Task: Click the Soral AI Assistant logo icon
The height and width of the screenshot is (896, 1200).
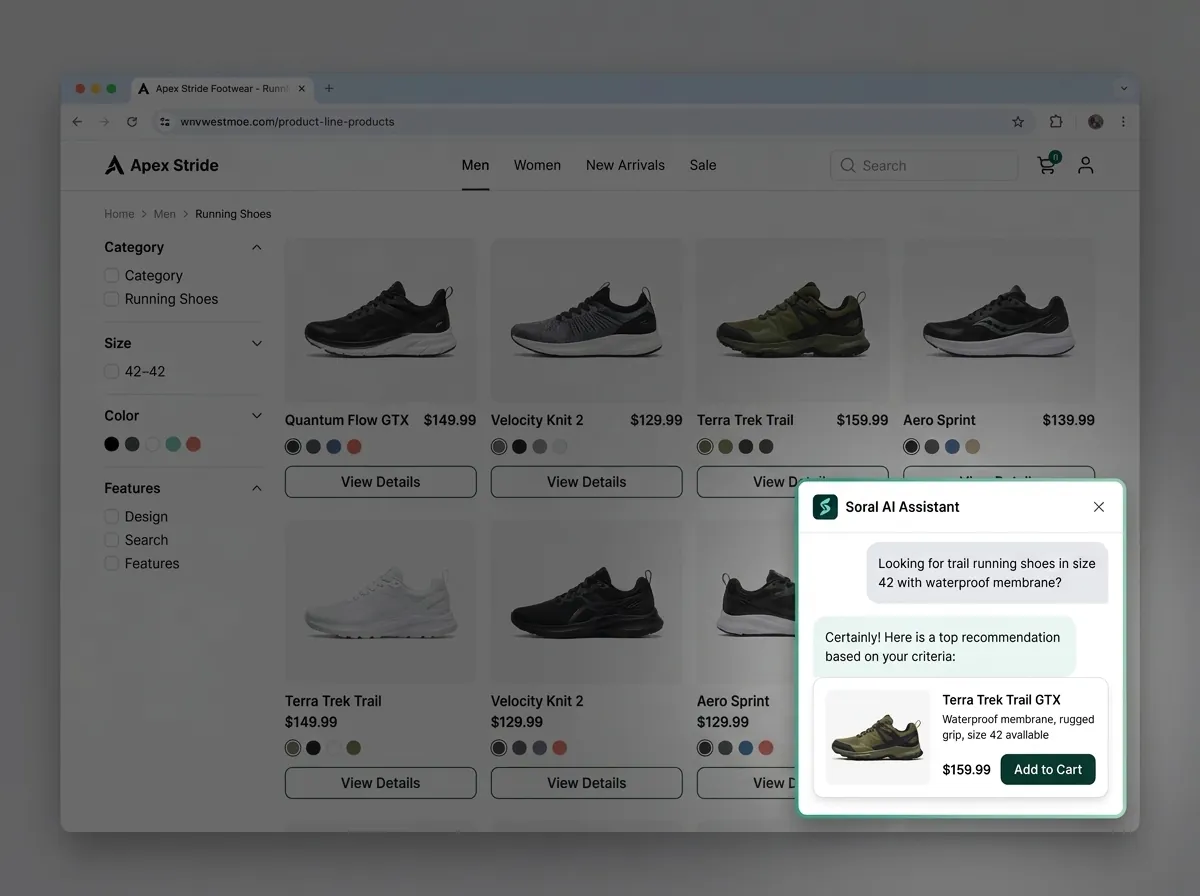Action: (x=825, y=507)
